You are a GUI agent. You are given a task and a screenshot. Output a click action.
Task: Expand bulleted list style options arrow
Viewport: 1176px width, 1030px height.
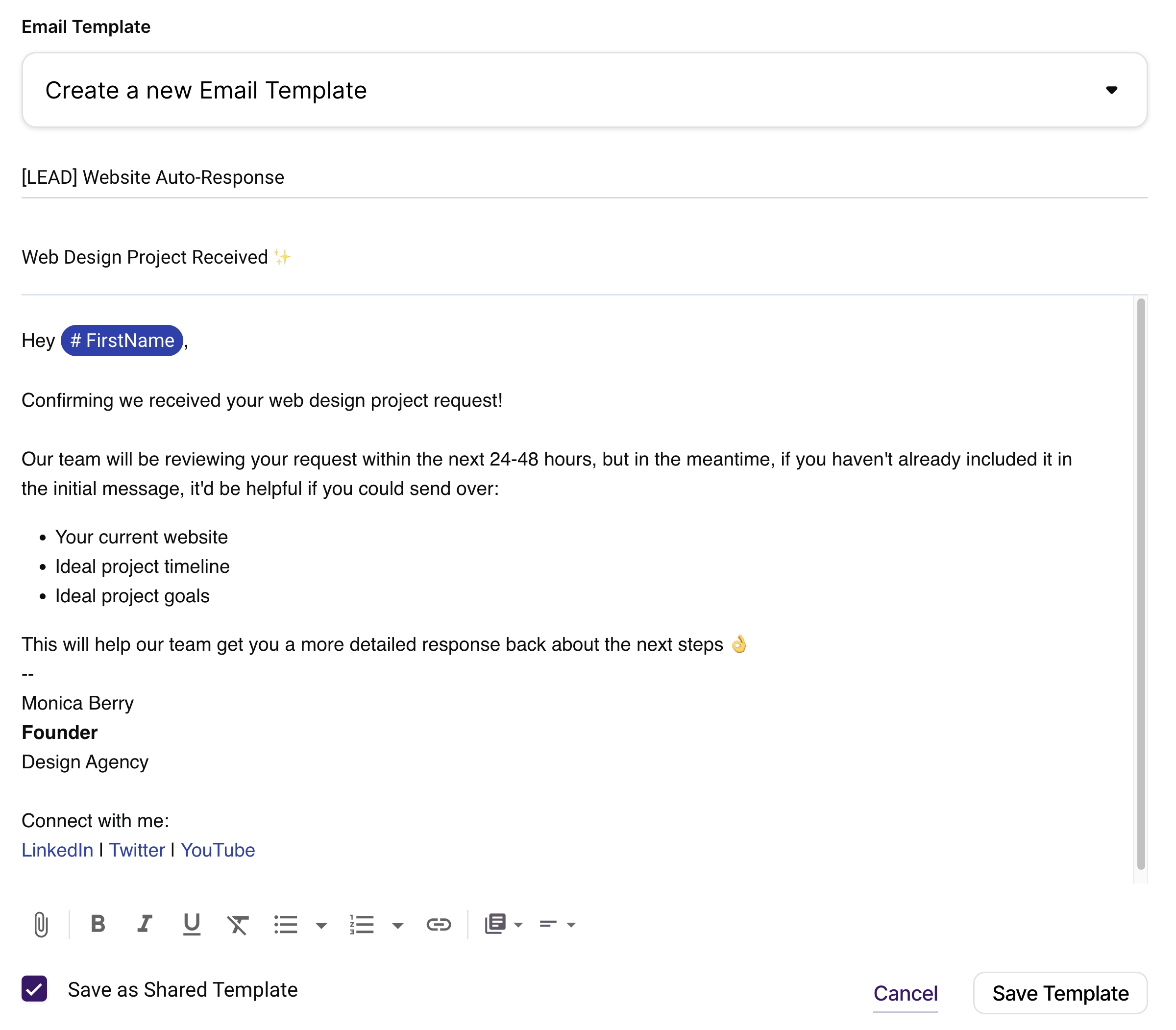321,926
